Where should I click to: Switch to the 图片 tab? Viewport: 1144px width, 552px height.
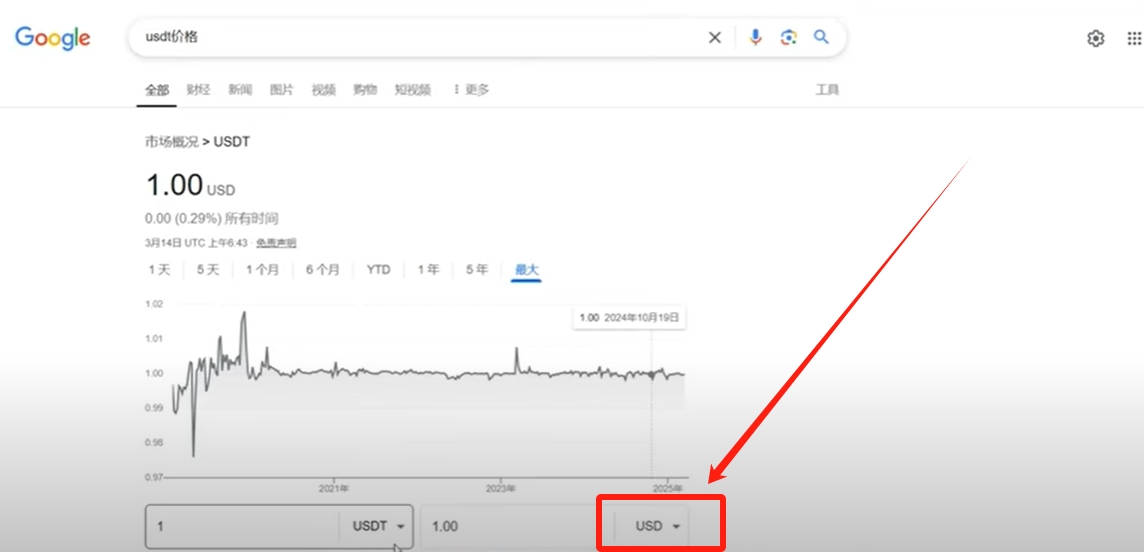point(282,90)
